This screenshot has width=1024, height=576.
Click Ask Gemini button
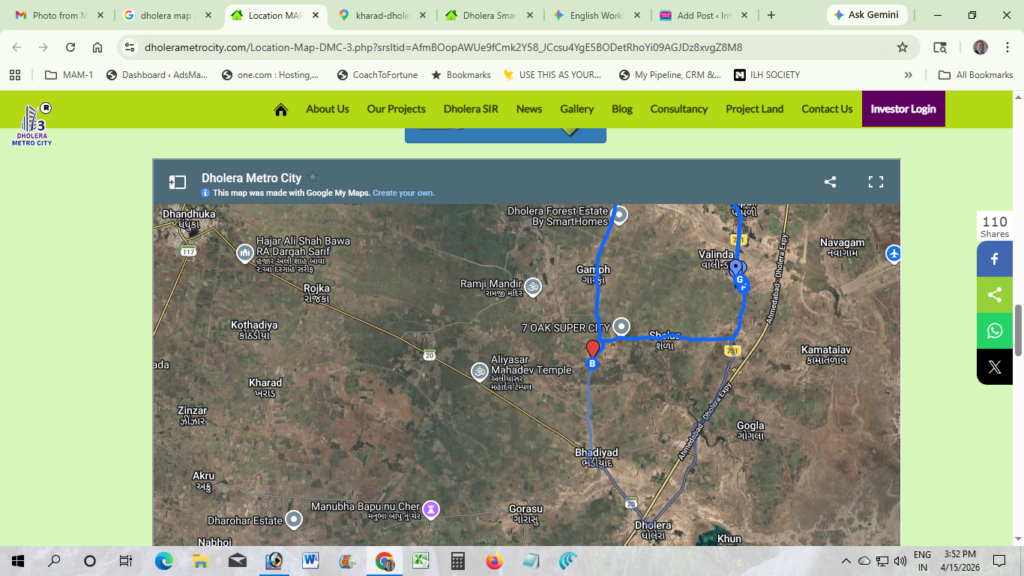point(867,15)
